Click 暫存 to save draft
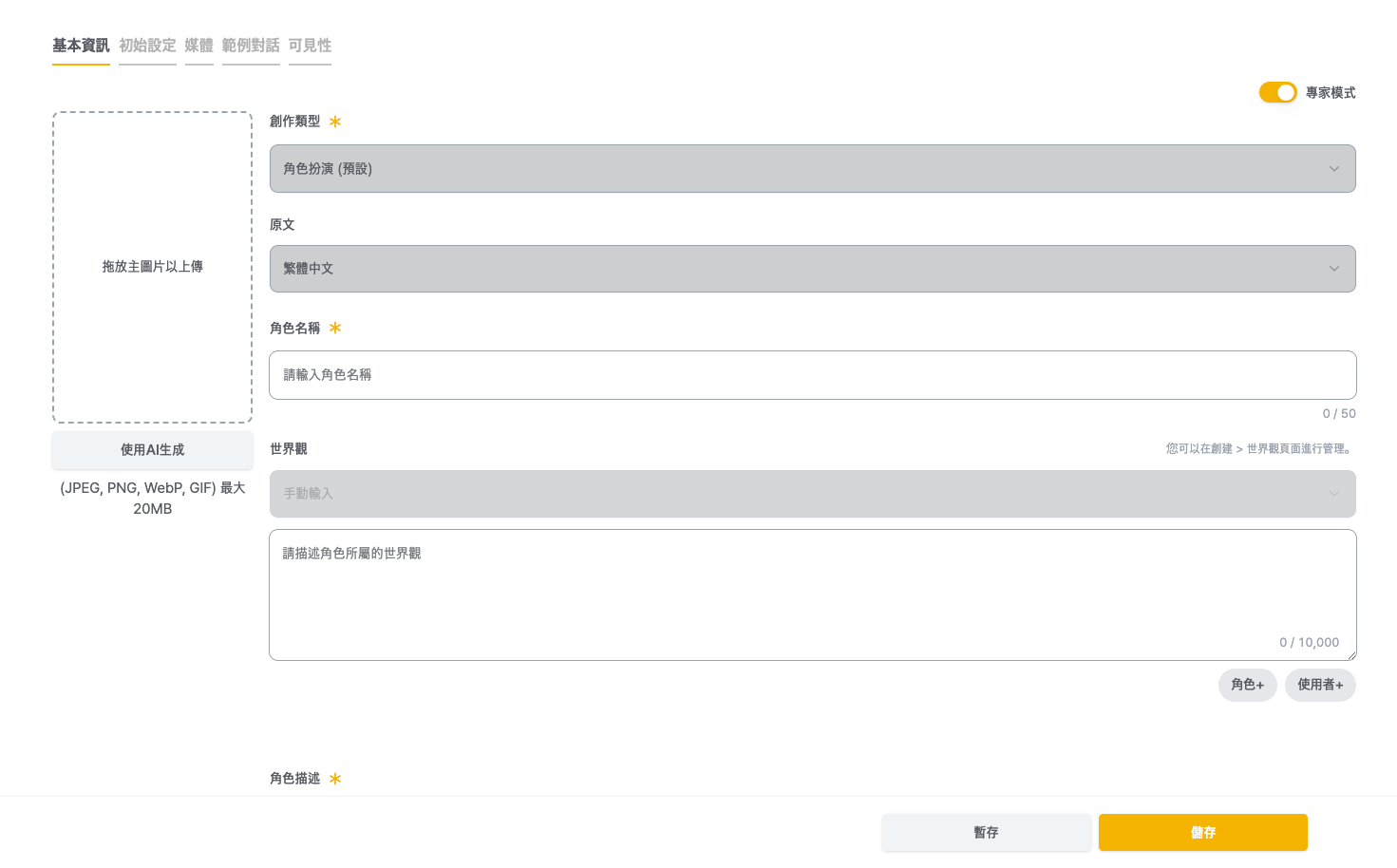Image resolution: width=1397 pixels, height=868 pixels. pyautogui.click(x=986, y=832)
